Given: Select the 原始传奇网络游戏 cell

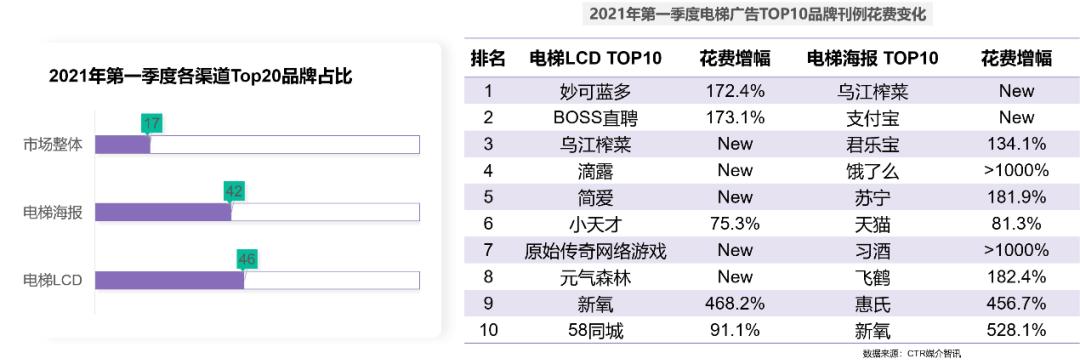Looking at the screenshot, I should point(595,251).
